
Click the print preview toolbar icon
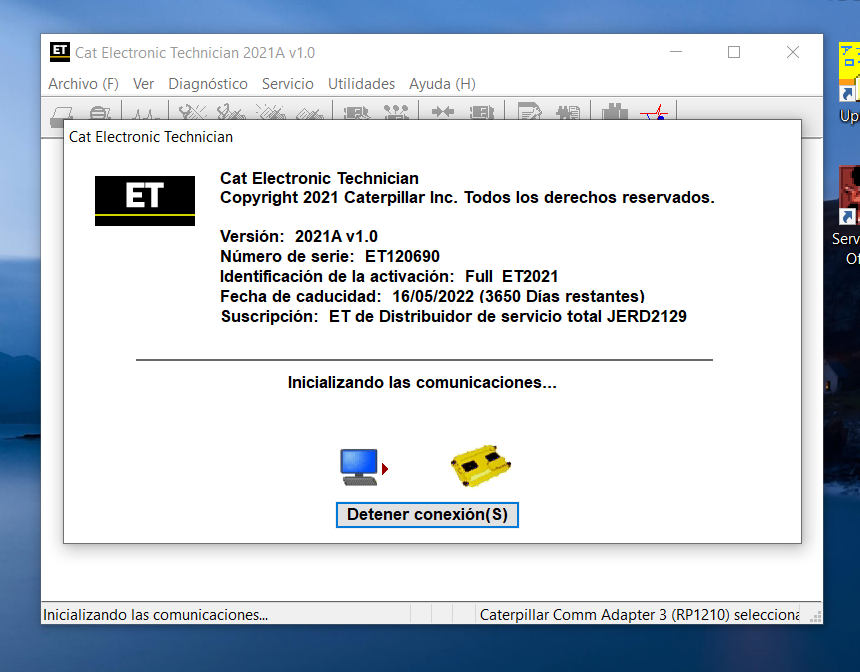(100, 112)
